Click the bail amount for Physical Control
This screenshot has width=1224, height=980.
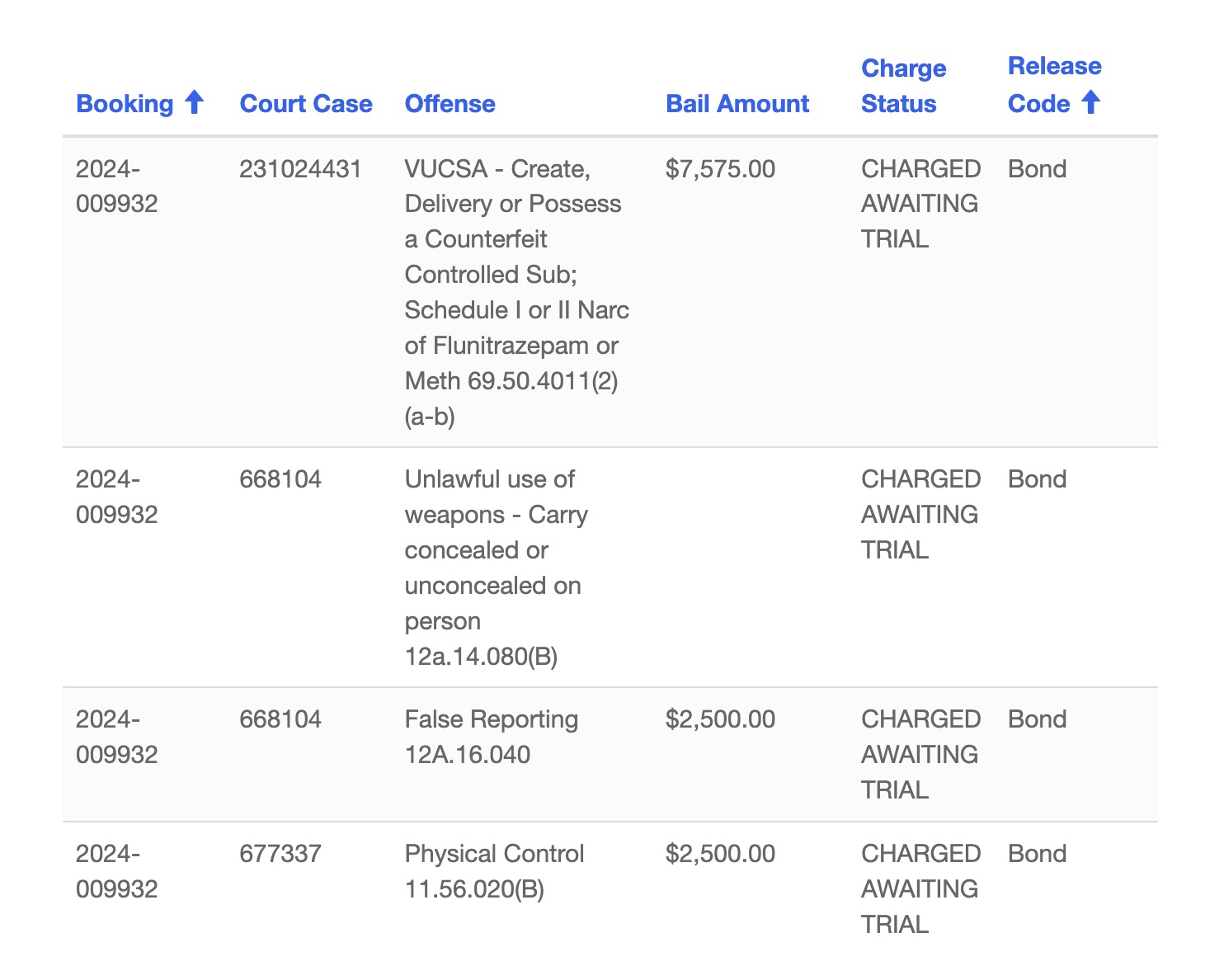[x=720, y=854]
